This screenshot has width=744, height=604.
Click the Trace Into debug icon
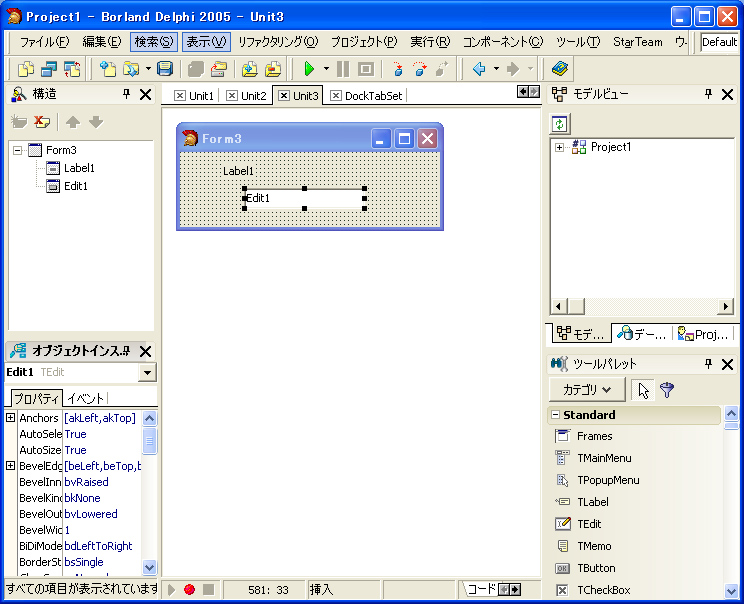[398, 69]
